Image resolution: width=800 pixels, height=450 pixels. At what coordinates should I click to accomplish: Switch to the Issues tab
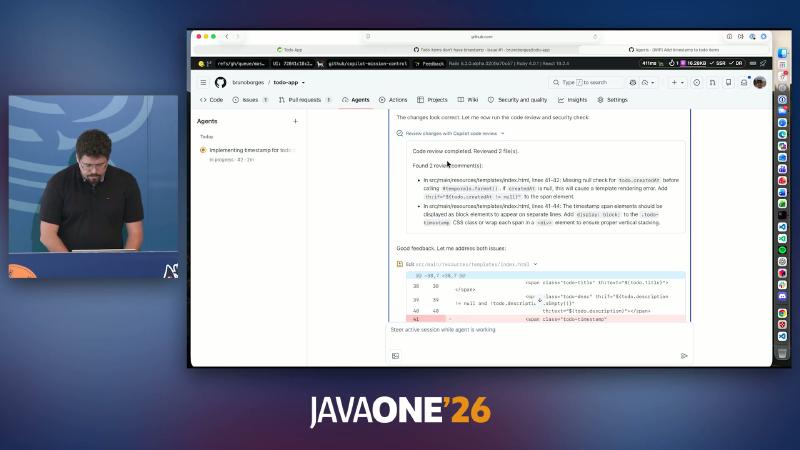pos(250,100)
